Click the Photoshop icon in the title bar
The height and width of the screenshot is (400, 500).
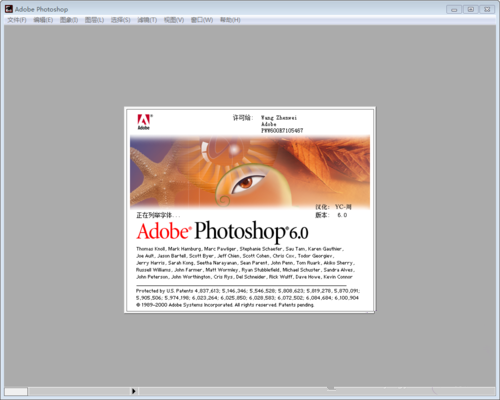pos(9,9)
